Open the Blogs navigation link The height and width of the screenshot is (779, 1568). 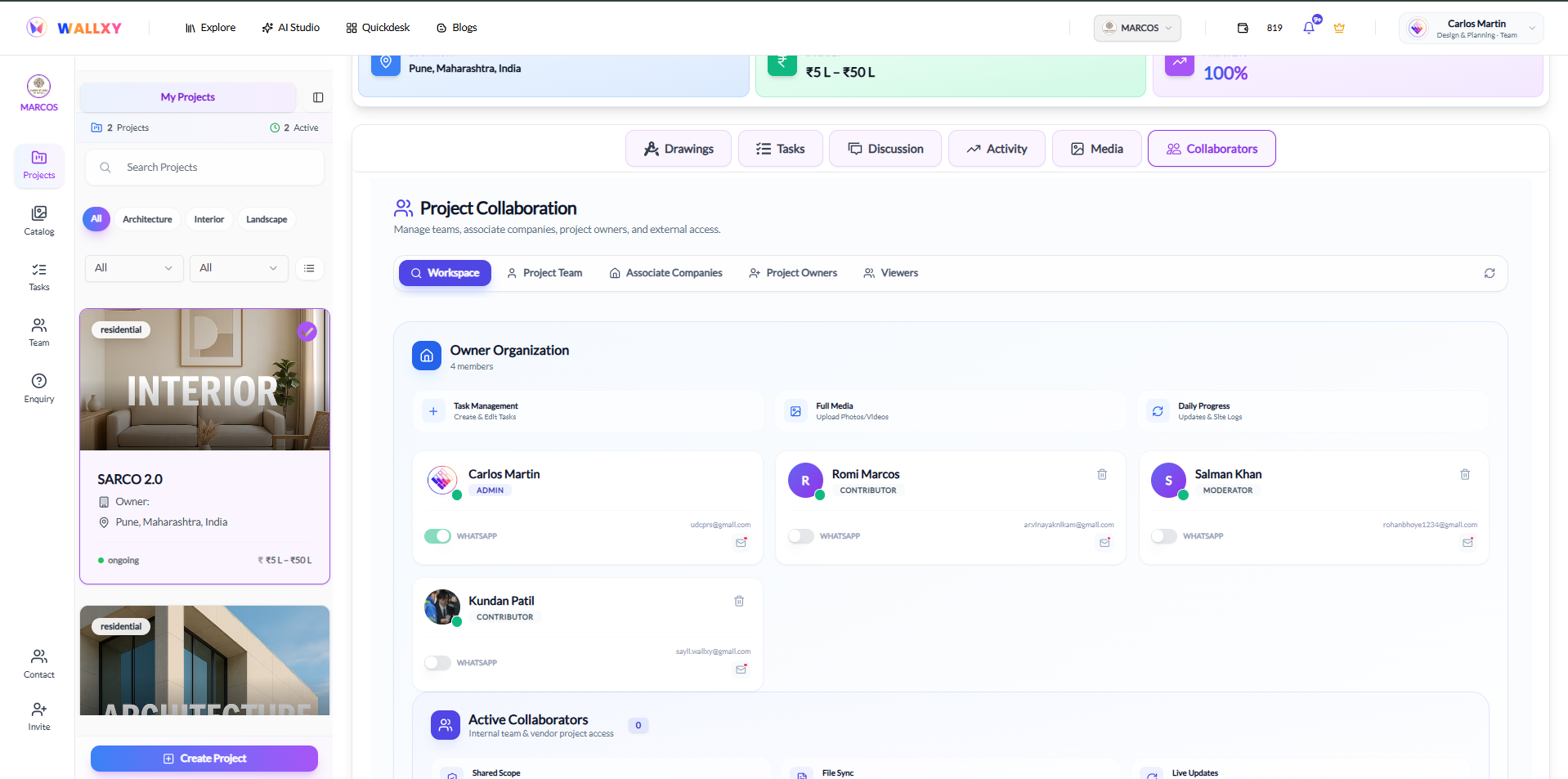click(456, 28)
